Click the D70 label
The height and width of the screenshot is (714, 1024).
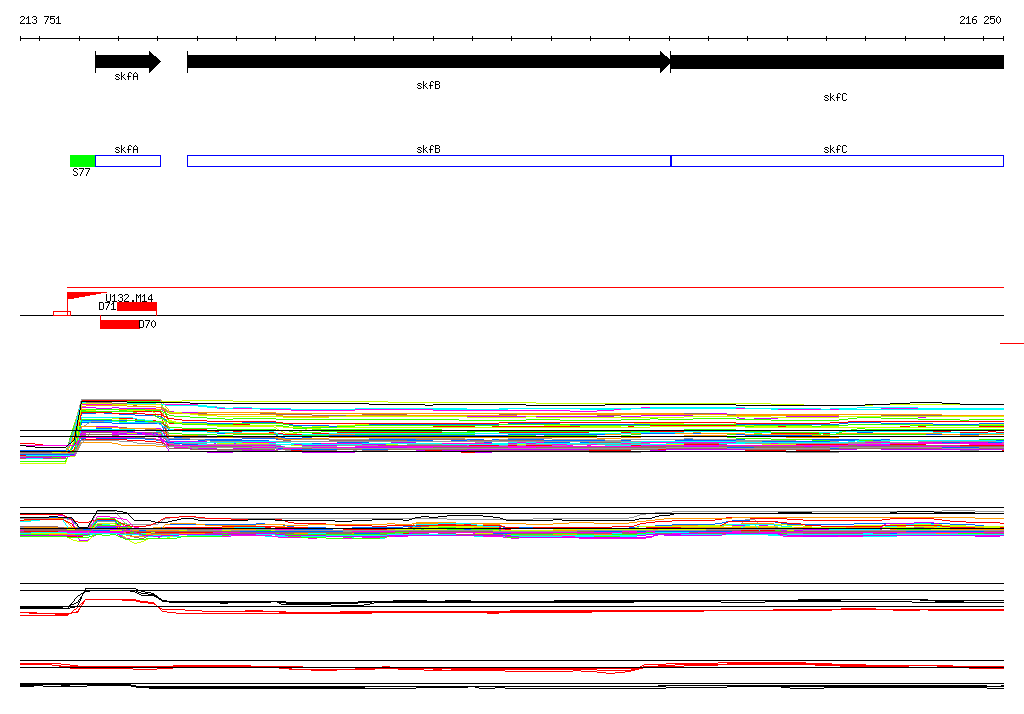pyautogui.click(x=148, y=324)
